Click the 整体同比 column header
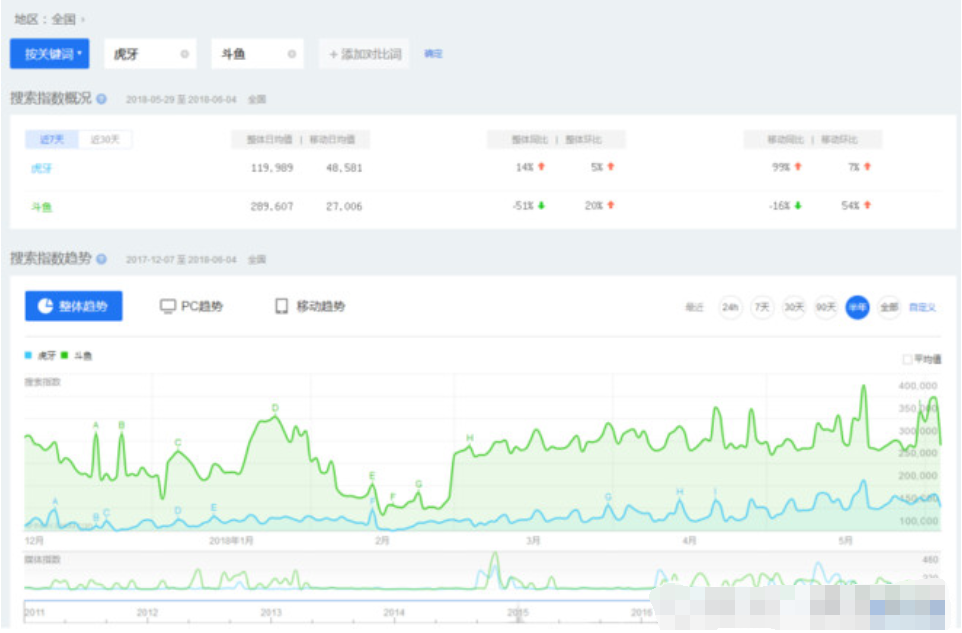 point(530,140)
